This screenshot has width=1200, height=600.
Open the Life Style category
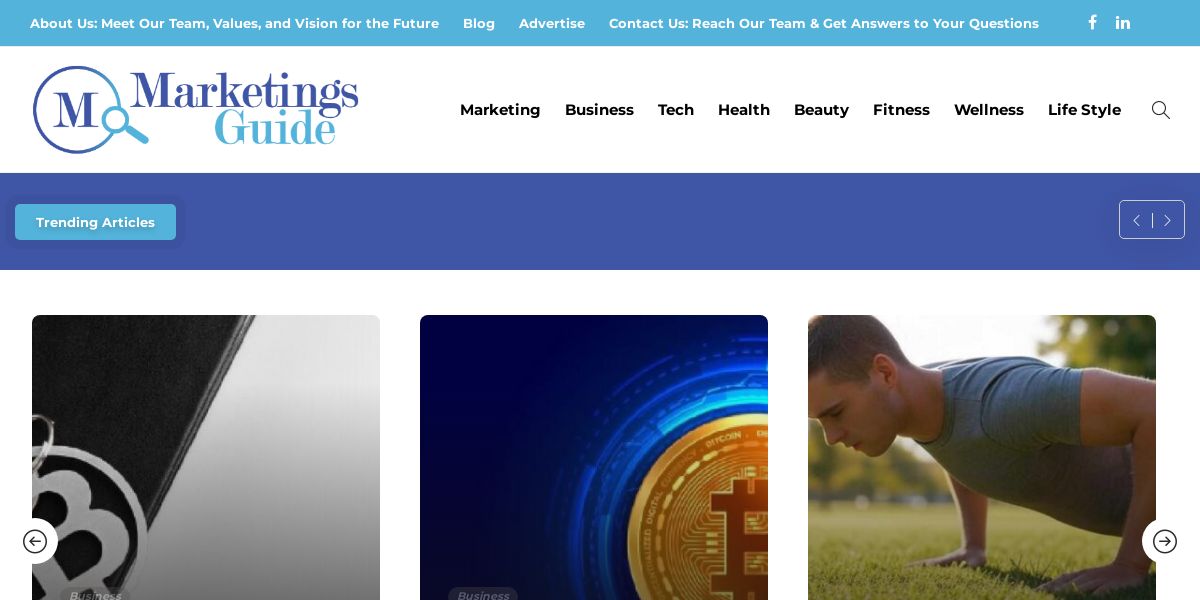pos(1084,110)
